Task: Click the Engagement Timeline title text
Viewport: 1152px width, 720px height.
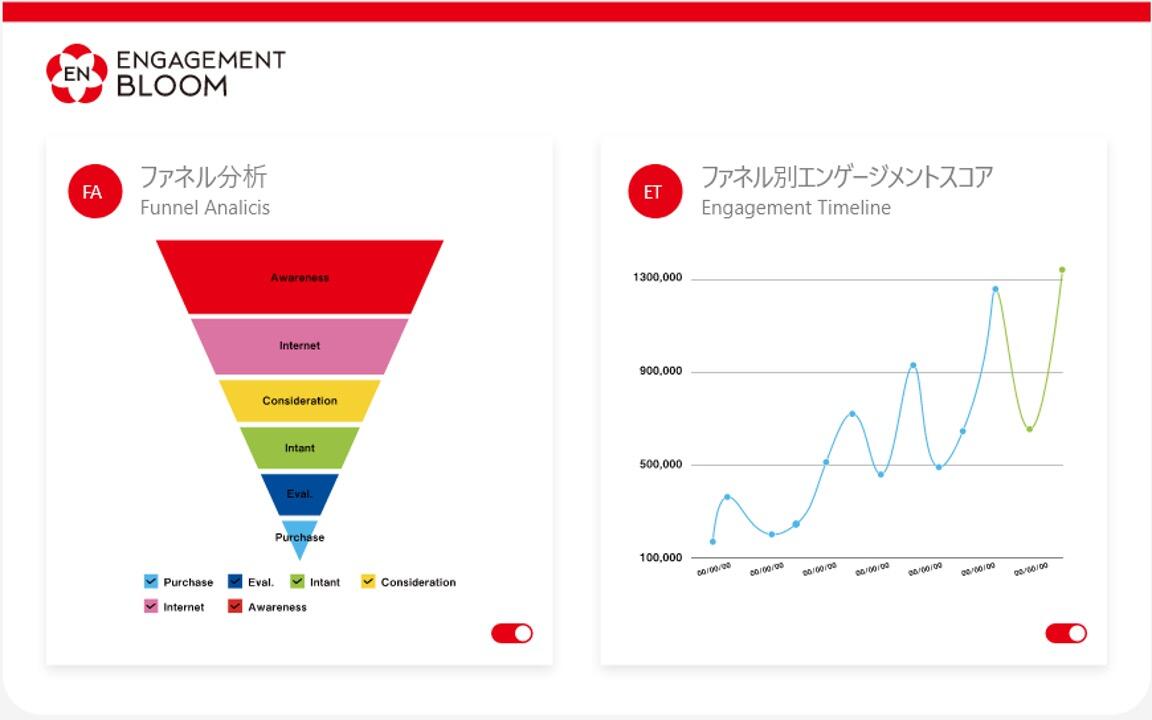Action: pyautogui.click(x=797, y=208)
